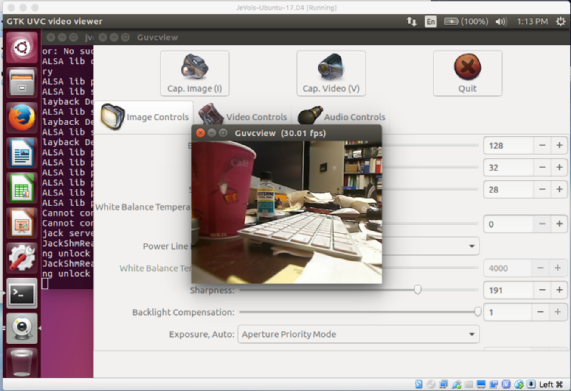Click VirtualBox hard disk activity icon
The width and height of the screenshot is (571, 391).
tap(419, 384)
